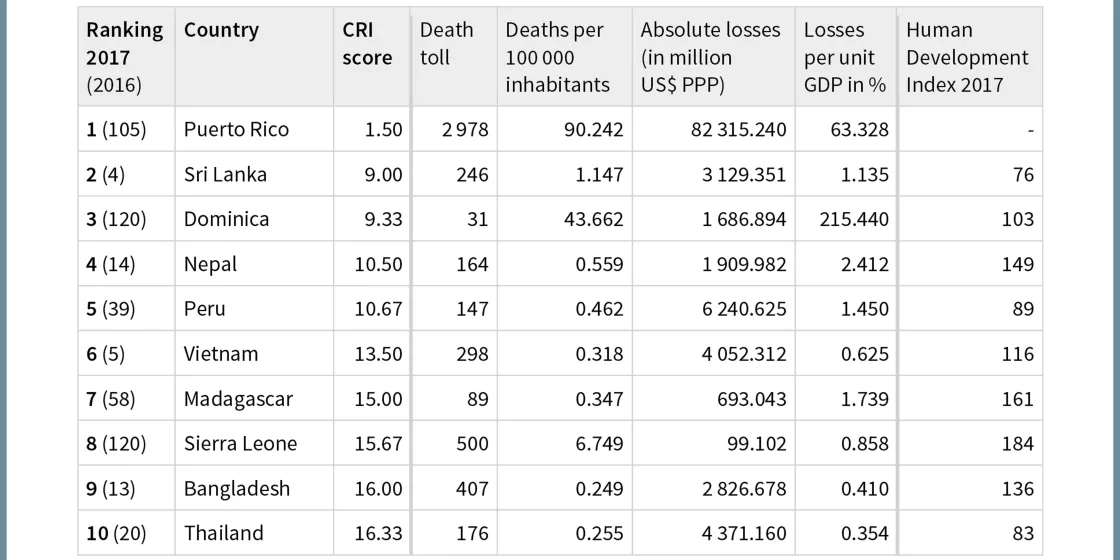Click the Human Development Index 2017 header
Screen dimensions: 1120x560
pyautogui.click(x=966, y=57)
